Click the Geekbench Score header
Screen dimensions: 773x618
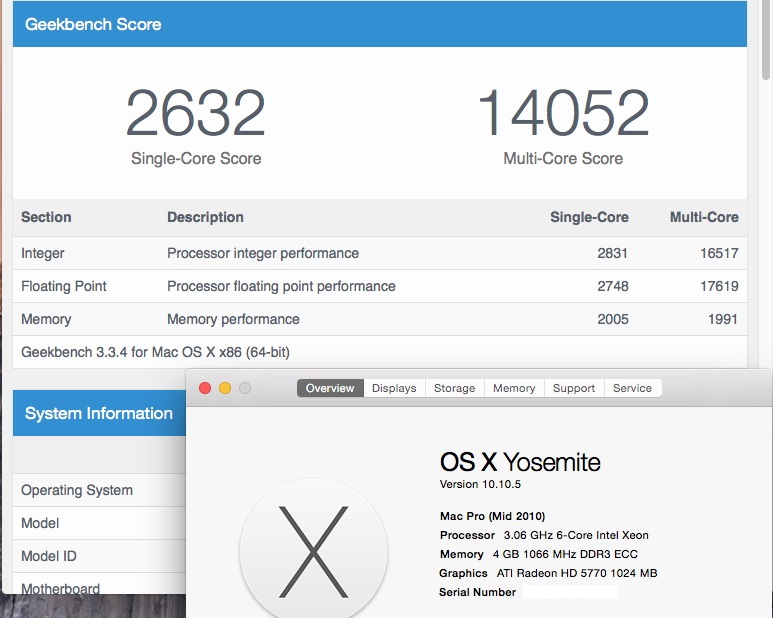[x=380, y=24]
